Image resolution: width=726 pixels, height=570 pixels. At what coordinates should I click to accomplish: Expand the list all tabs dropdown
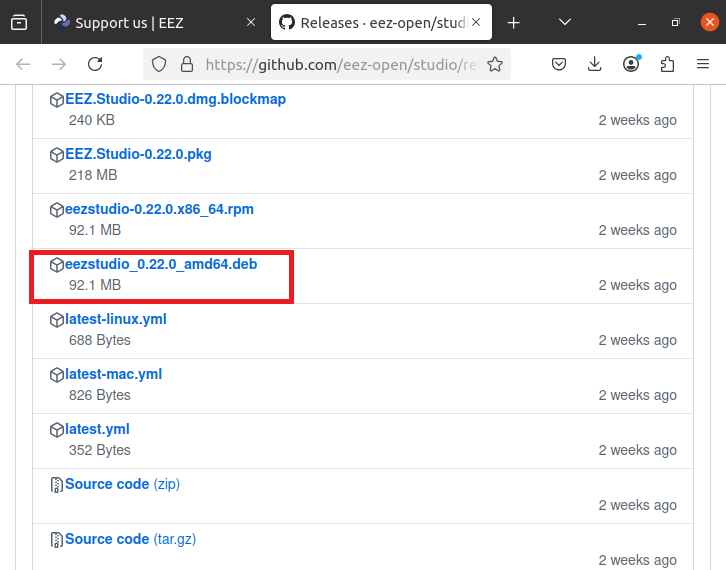pos(568,22)
